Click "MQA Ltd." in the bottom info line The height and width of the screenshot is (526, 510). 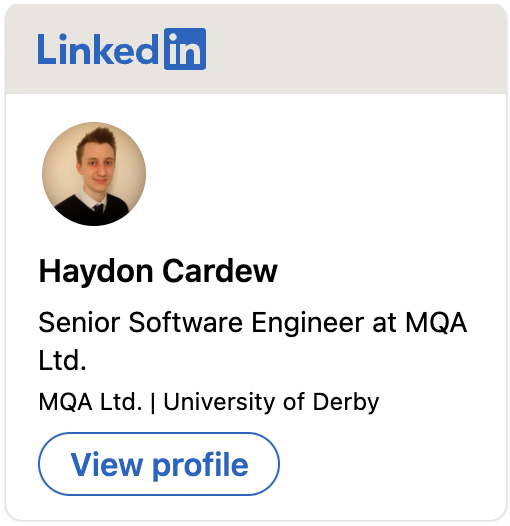90,402
